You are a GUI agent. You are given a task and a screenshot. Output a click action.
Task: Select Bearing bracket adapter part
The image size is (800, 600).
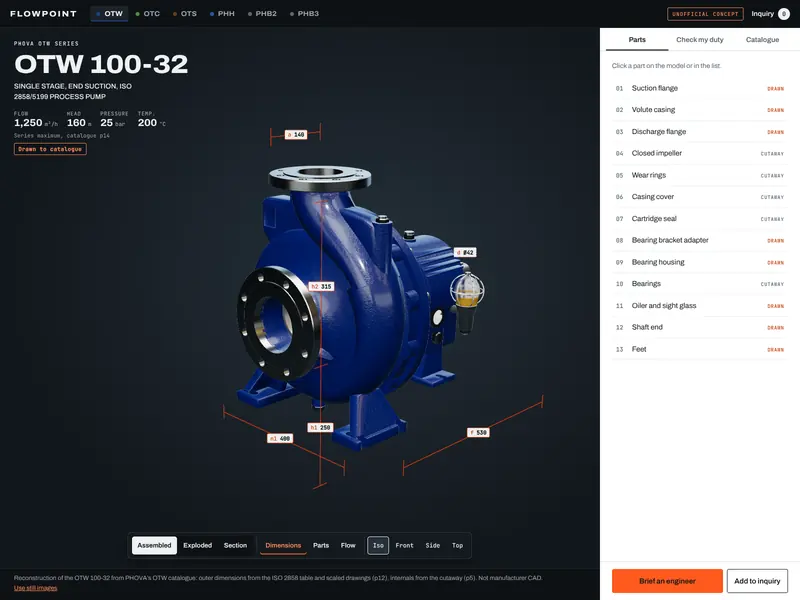coord(699,240)
